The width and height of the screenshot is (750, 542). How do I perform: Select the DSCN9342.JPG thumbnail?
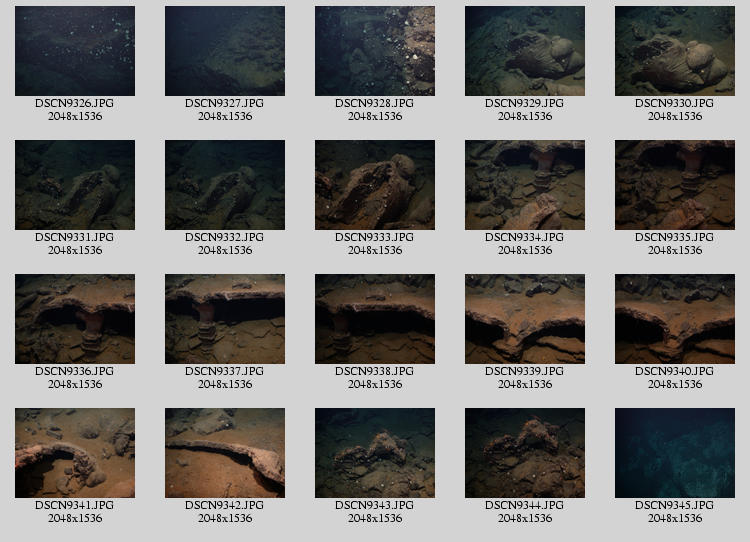225,453
